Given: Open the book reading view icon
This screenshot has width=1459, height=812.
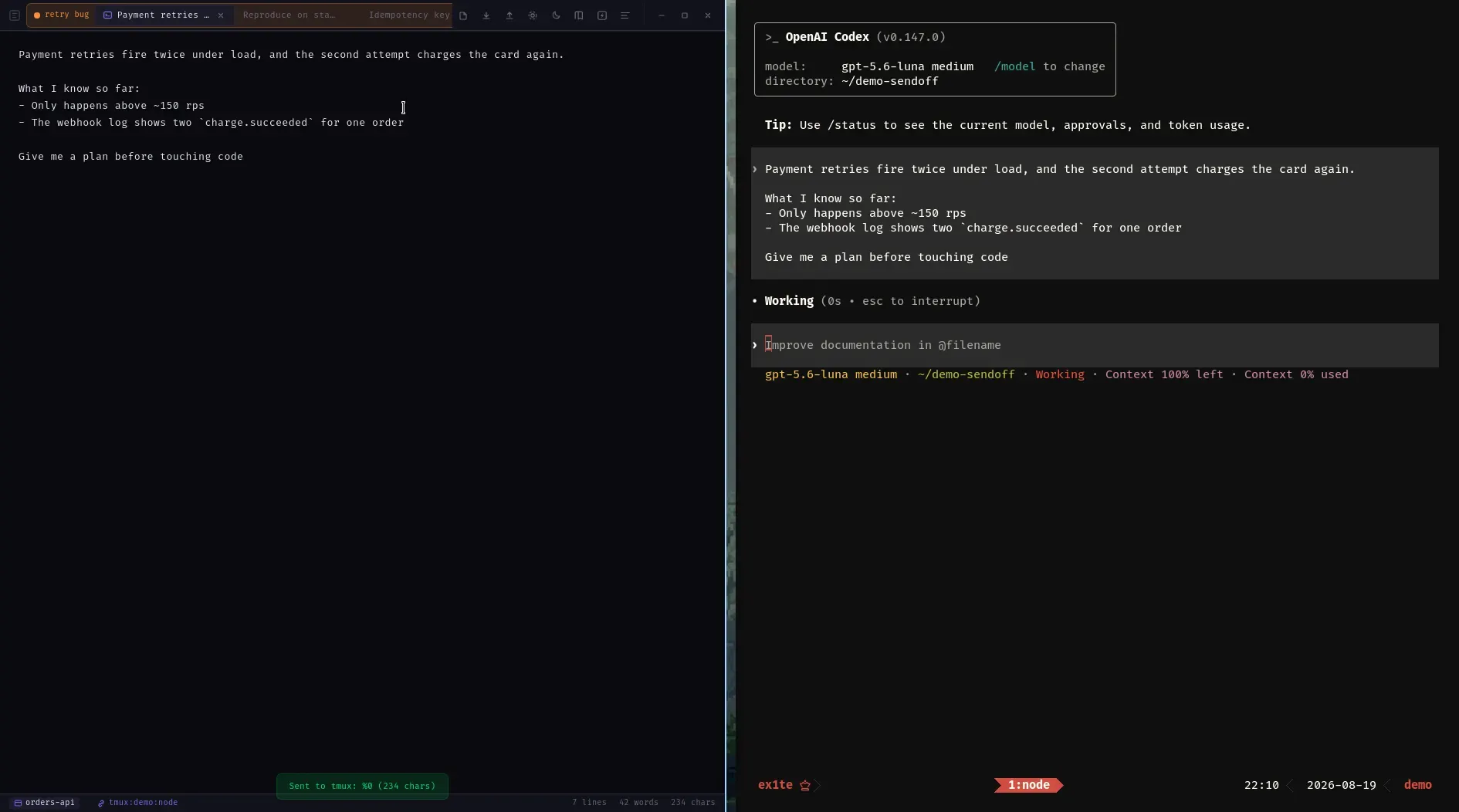Looking at the screenshot, I should [579, 15].
